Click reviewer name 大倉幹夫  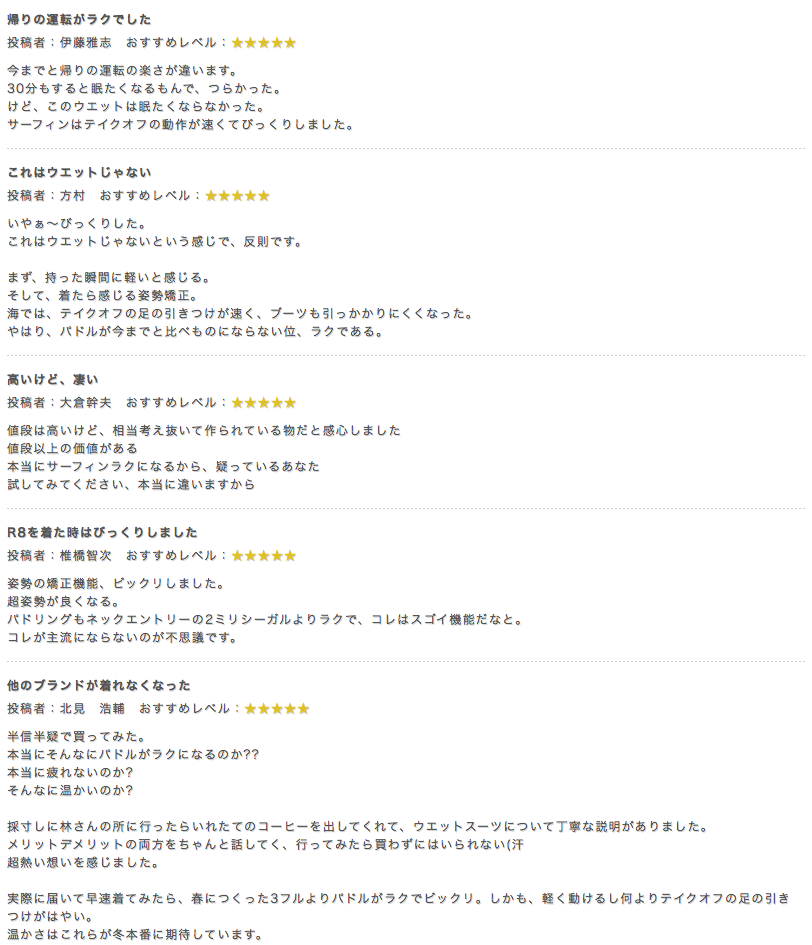click(86, 403)
